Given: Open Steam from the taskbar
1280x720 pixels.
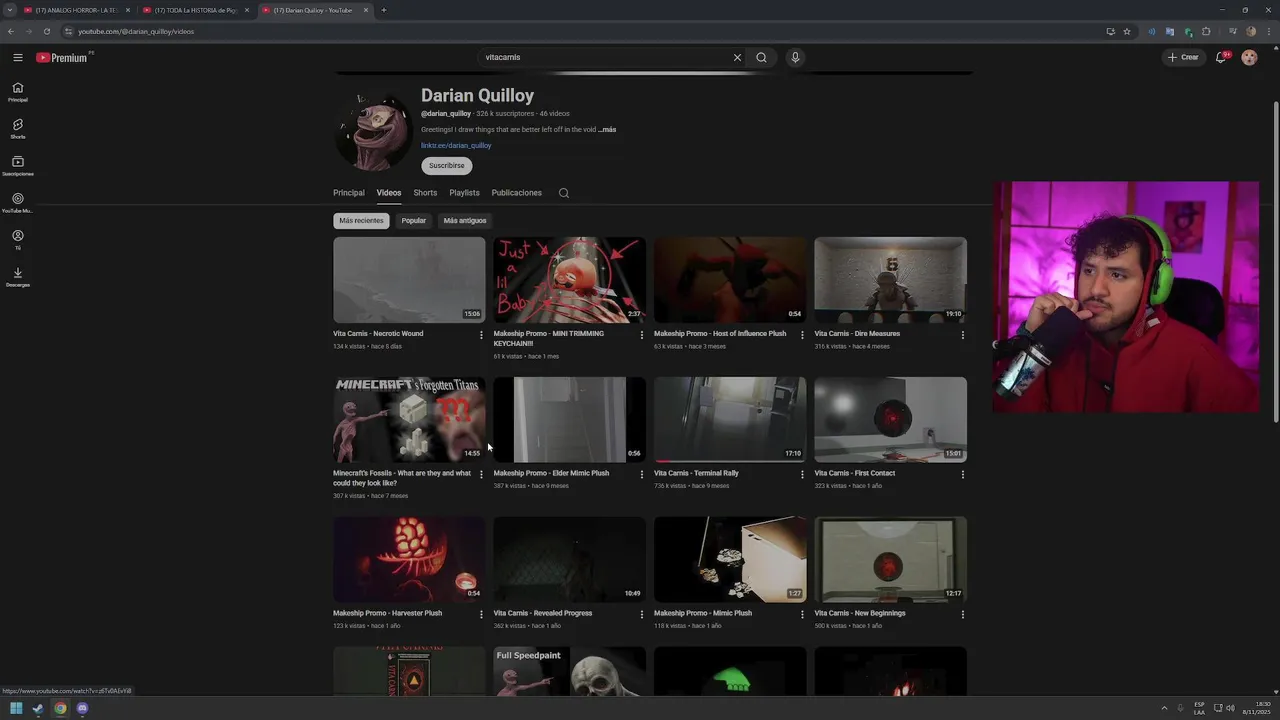Looking at the screenshot, I should coord(38,708).
